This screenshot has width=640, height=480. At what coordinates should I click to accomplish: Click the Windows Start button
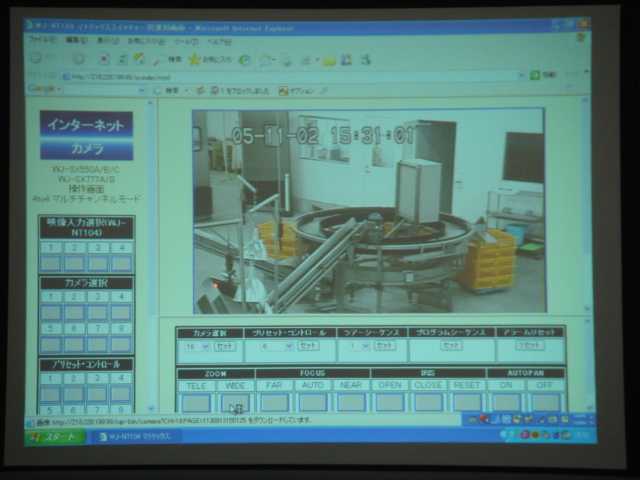[x=55, y=437]
